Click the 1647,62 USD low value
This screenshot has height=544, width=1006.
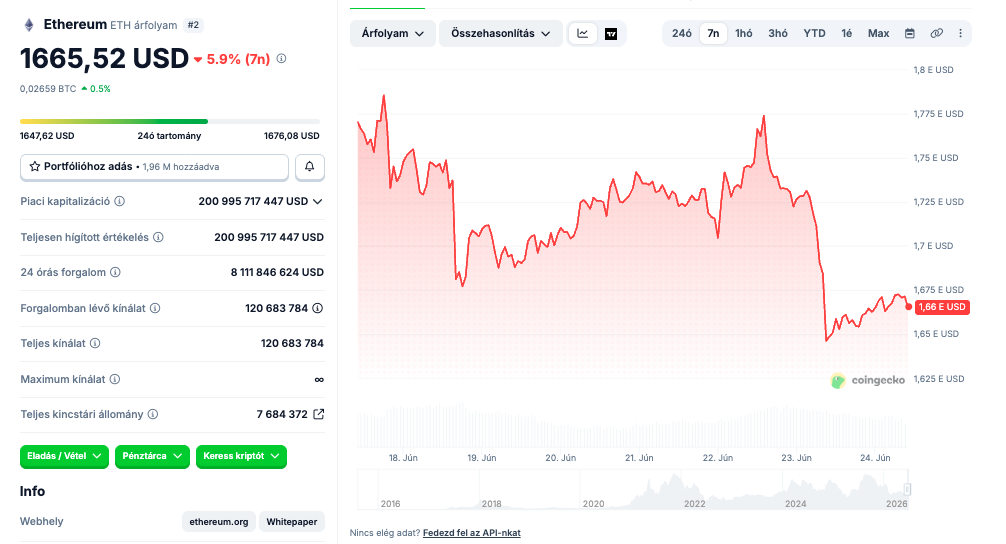point(47,136)
